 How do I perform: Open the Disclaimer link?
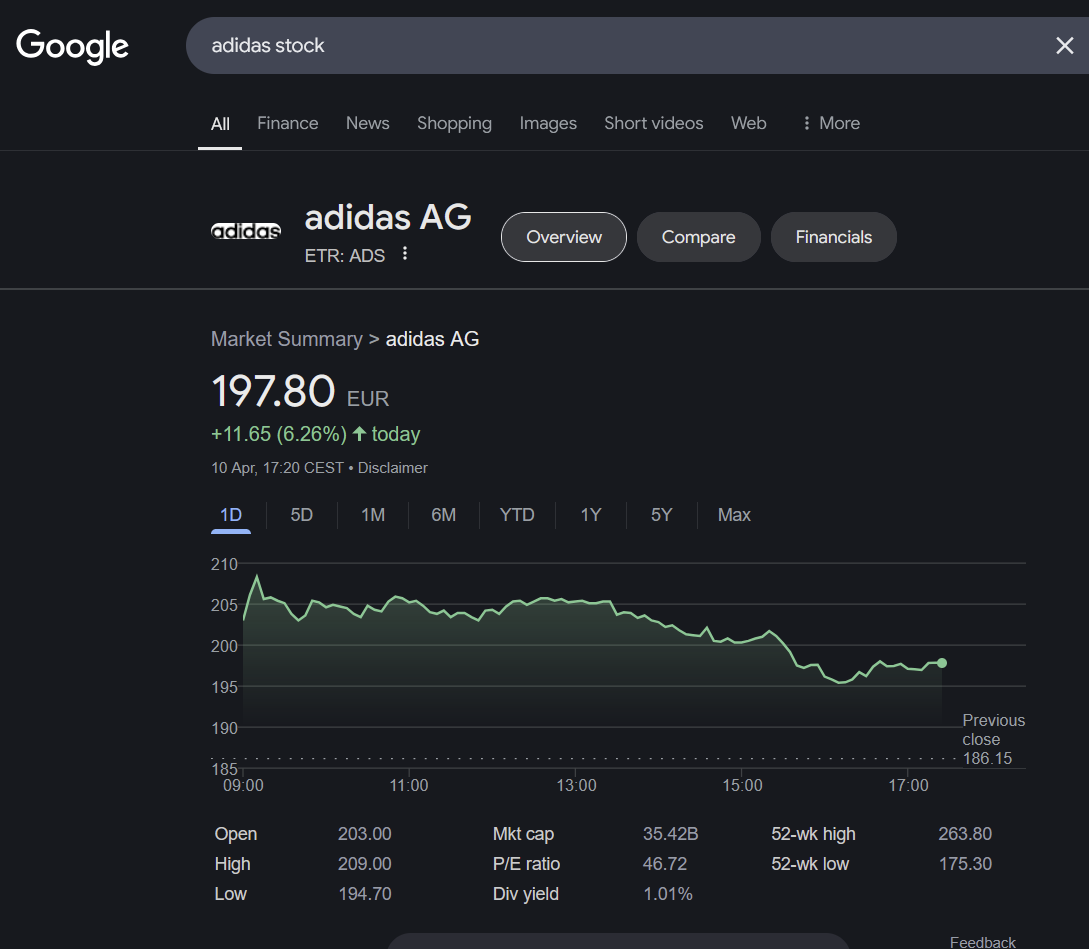pos(392,468)
